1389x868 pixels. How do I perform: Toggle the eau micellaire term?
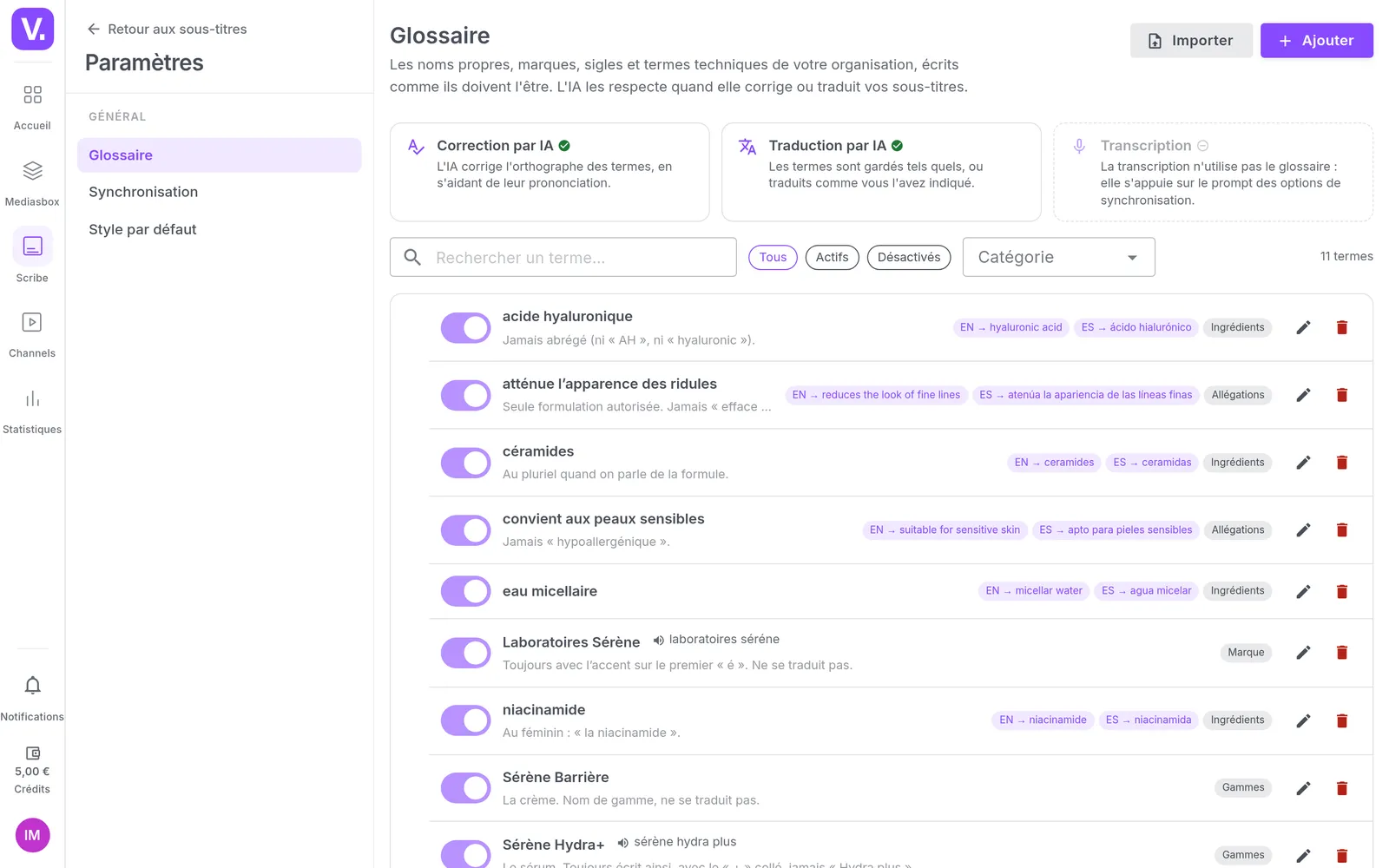click(466, 591)
